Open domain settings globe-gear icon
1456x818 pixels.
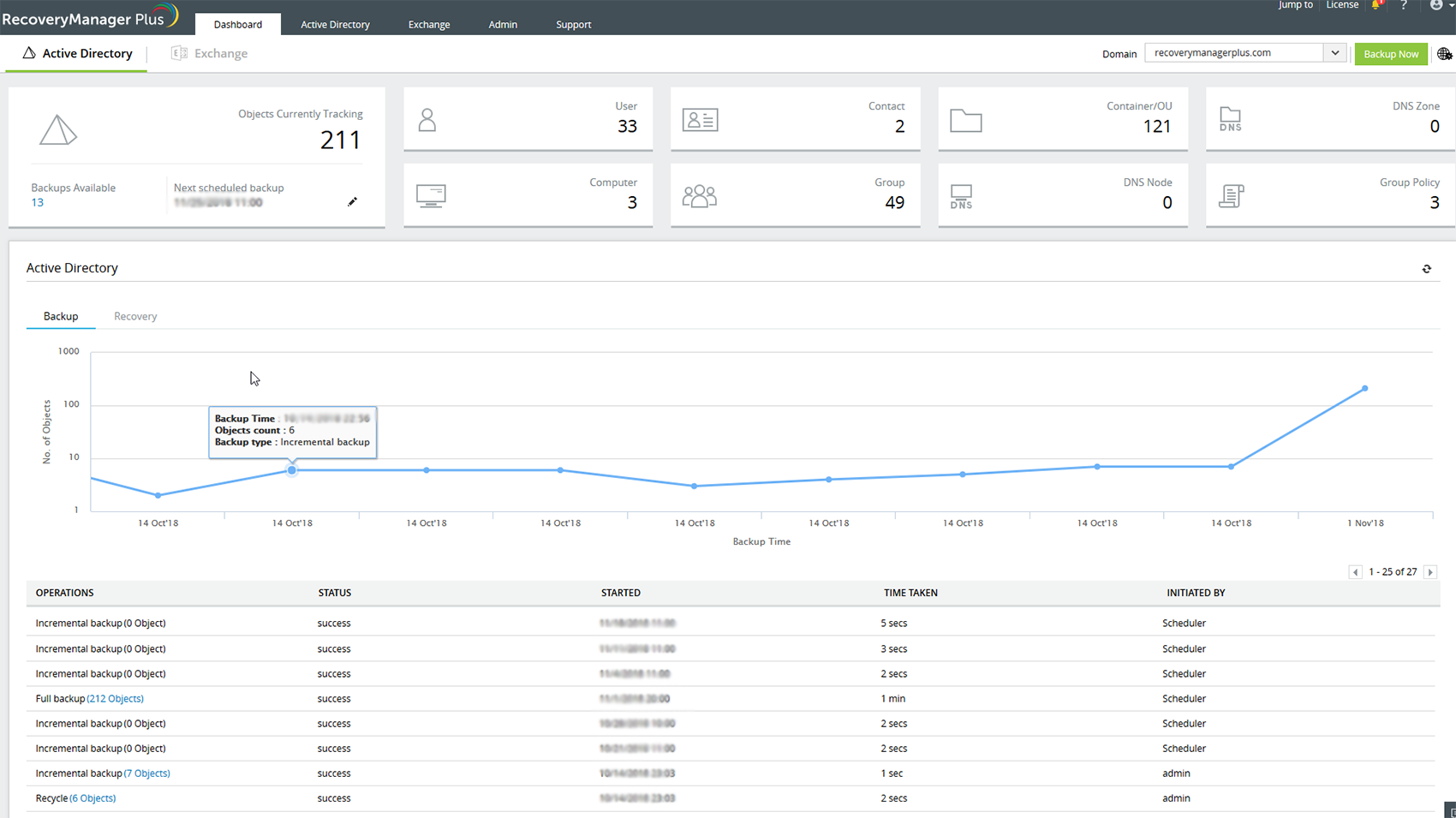tap(1445, 54)
